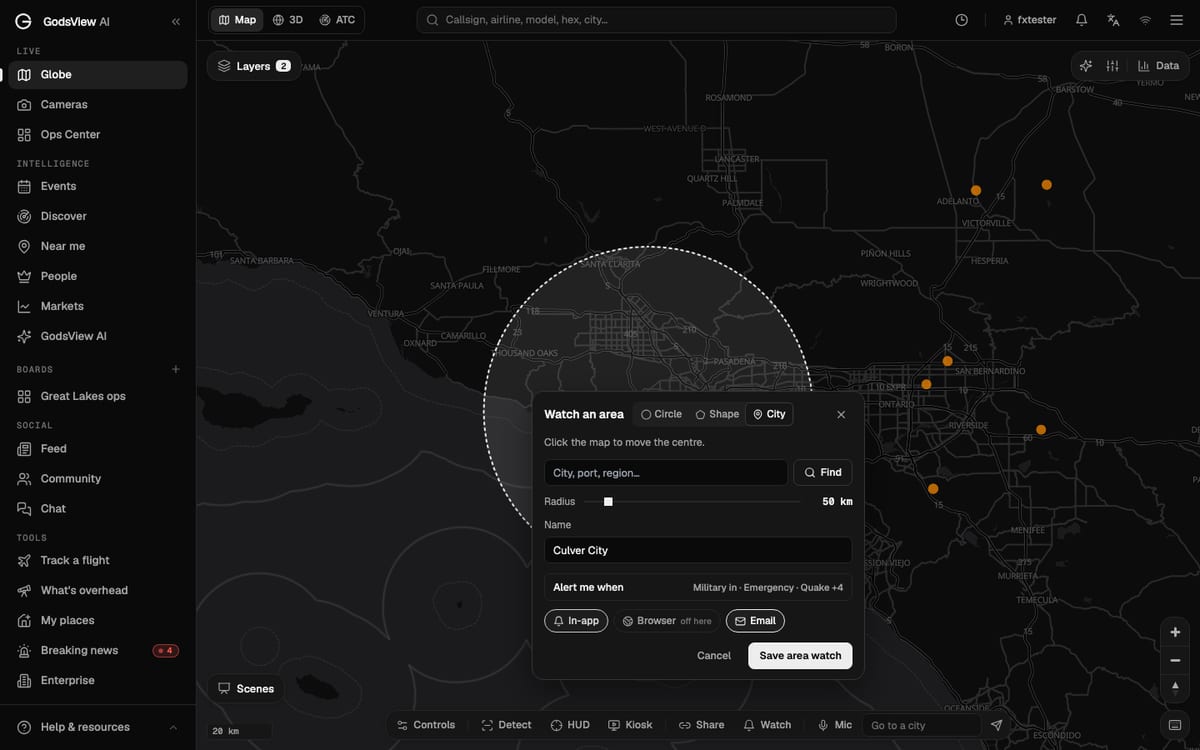Open the Scenes panel

click(x=246, y=688)
